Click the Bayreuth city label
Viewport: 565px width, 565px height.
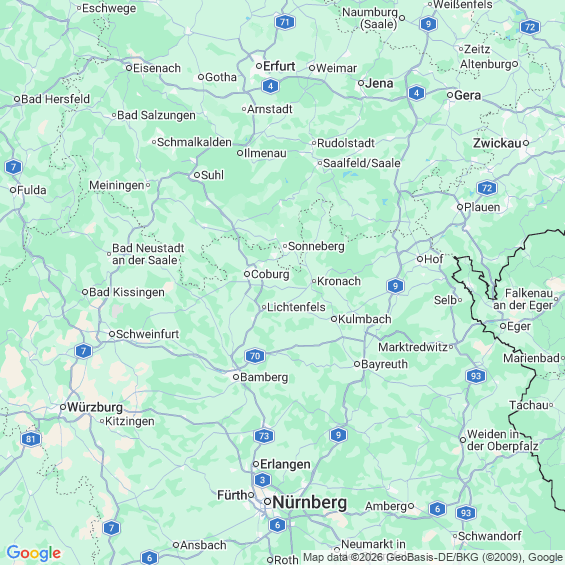click(x=384, y=364)
